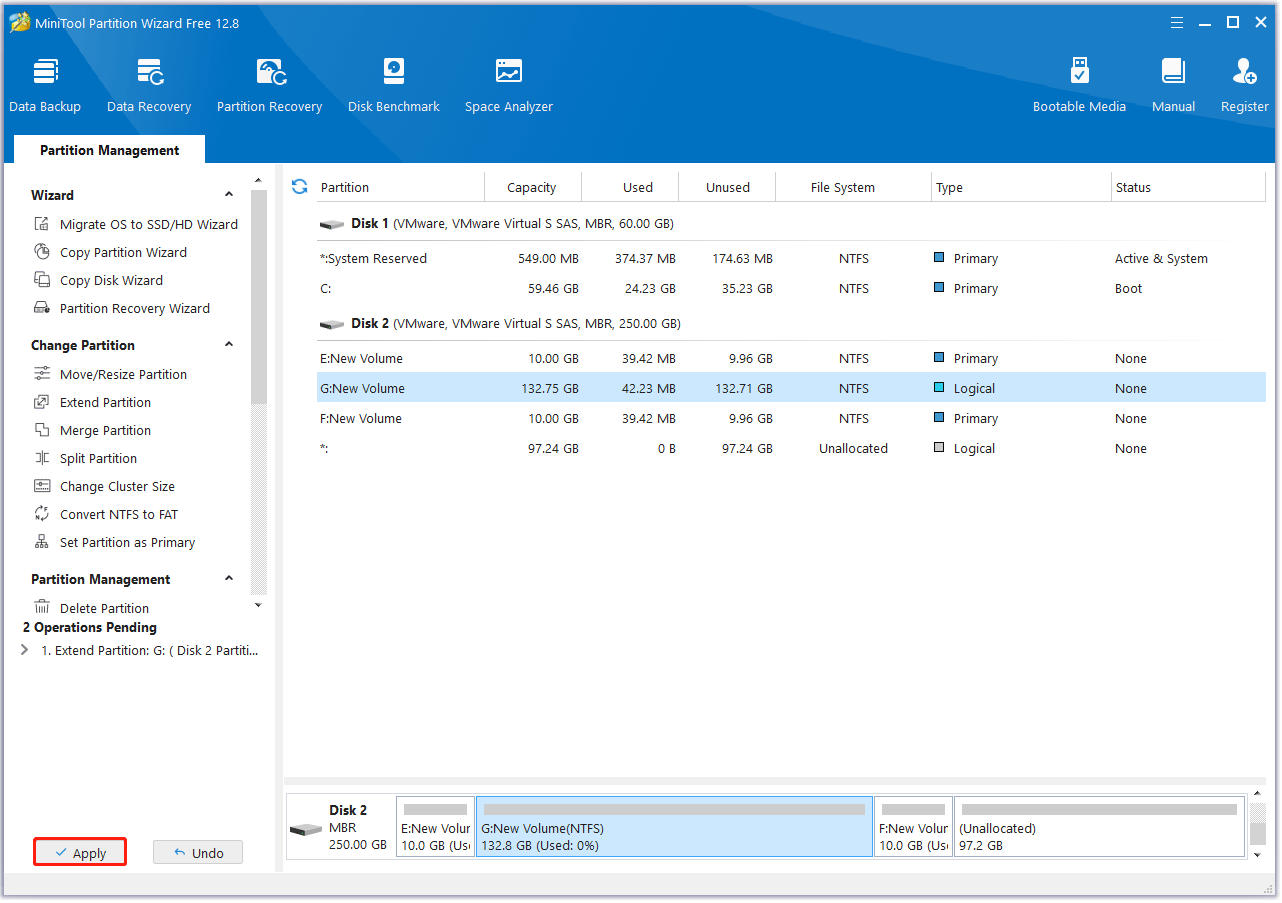Click the F:New Volume block in disk map
Image resolution: width=1282 pixels, height=903 pixels.
click(913, 827)
